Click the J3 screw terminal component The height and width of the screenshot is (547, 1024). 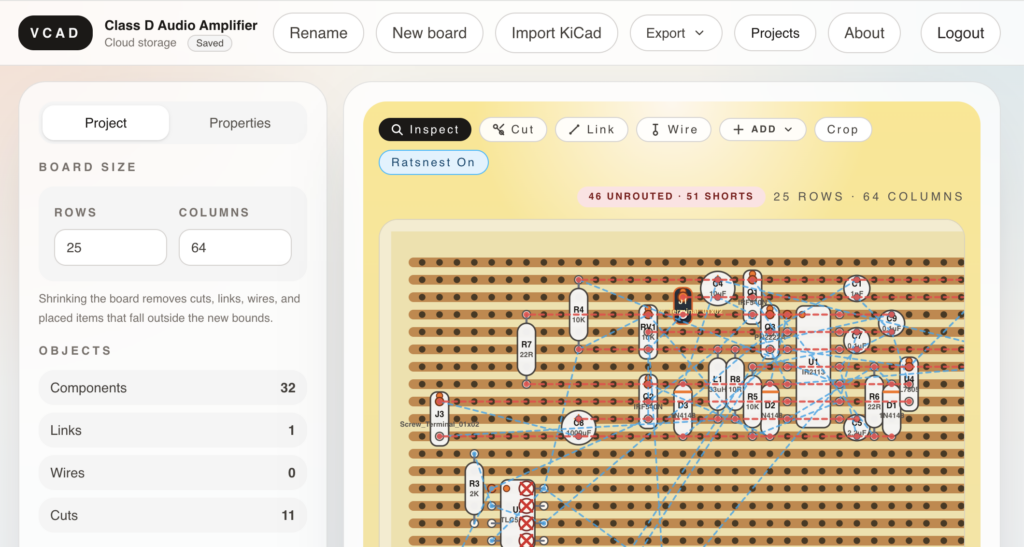coord(439,414)
